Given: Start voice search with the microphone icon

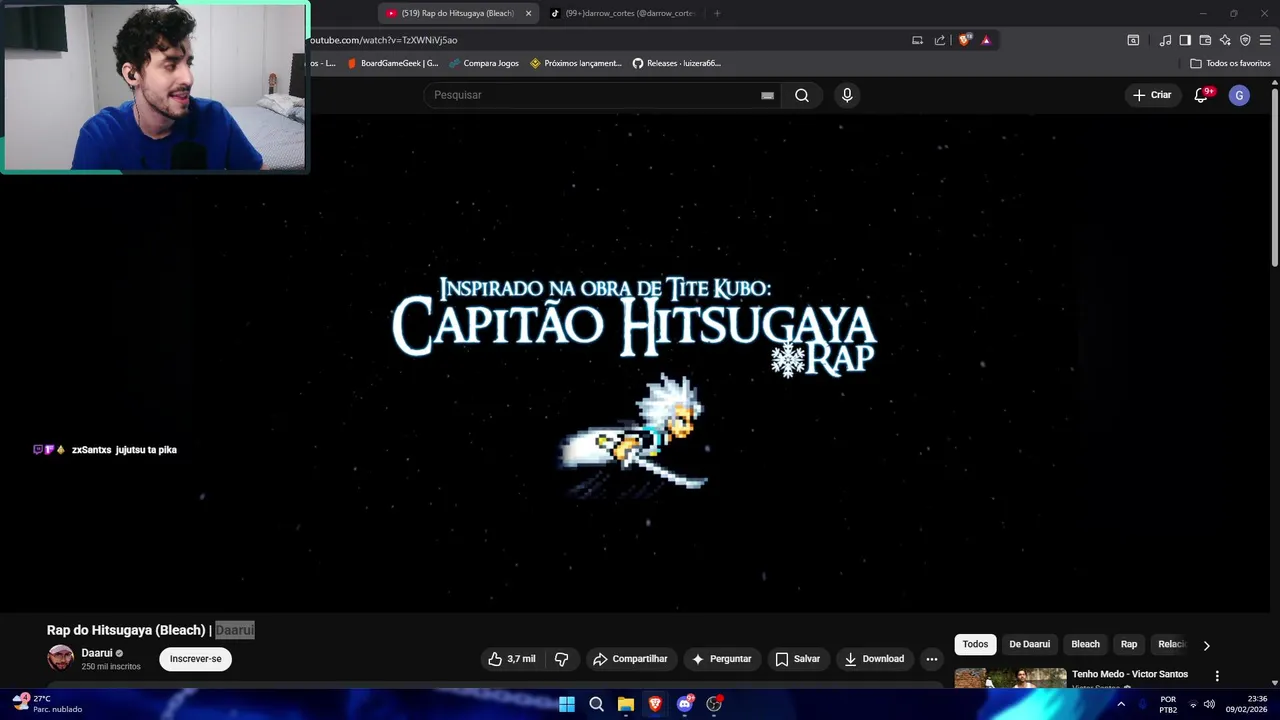Looking at the screenshot, I should [x=847, y=95].
